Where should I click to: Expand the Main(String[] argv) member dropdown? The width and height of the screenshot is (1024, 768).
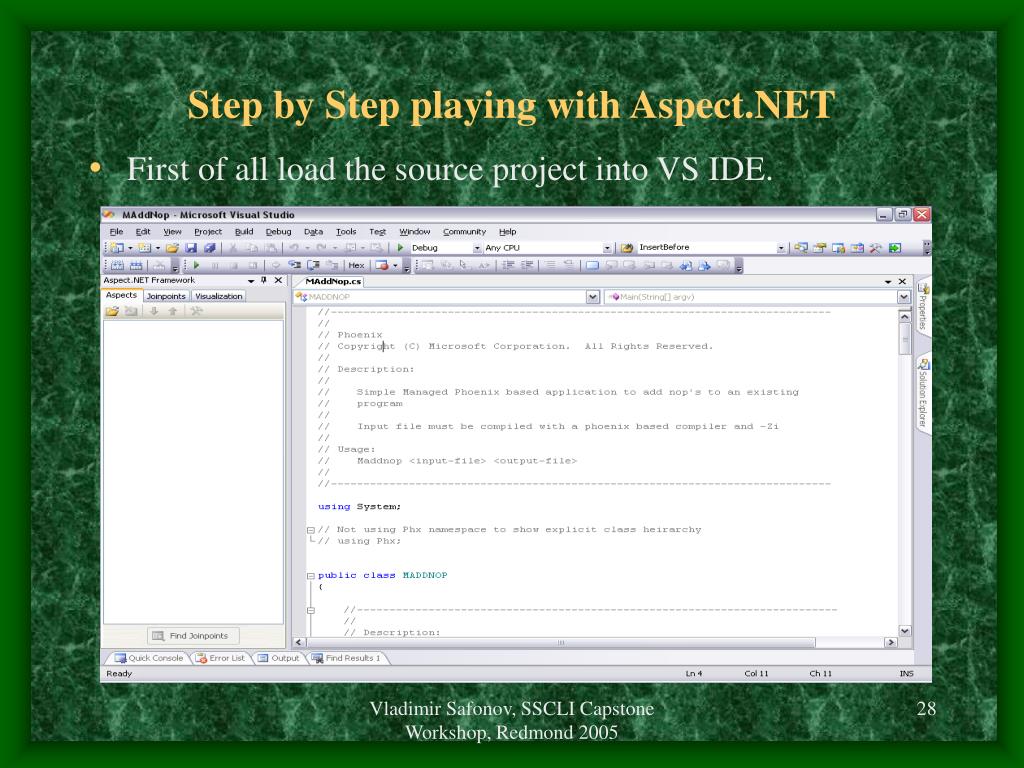tap(904, 297)
